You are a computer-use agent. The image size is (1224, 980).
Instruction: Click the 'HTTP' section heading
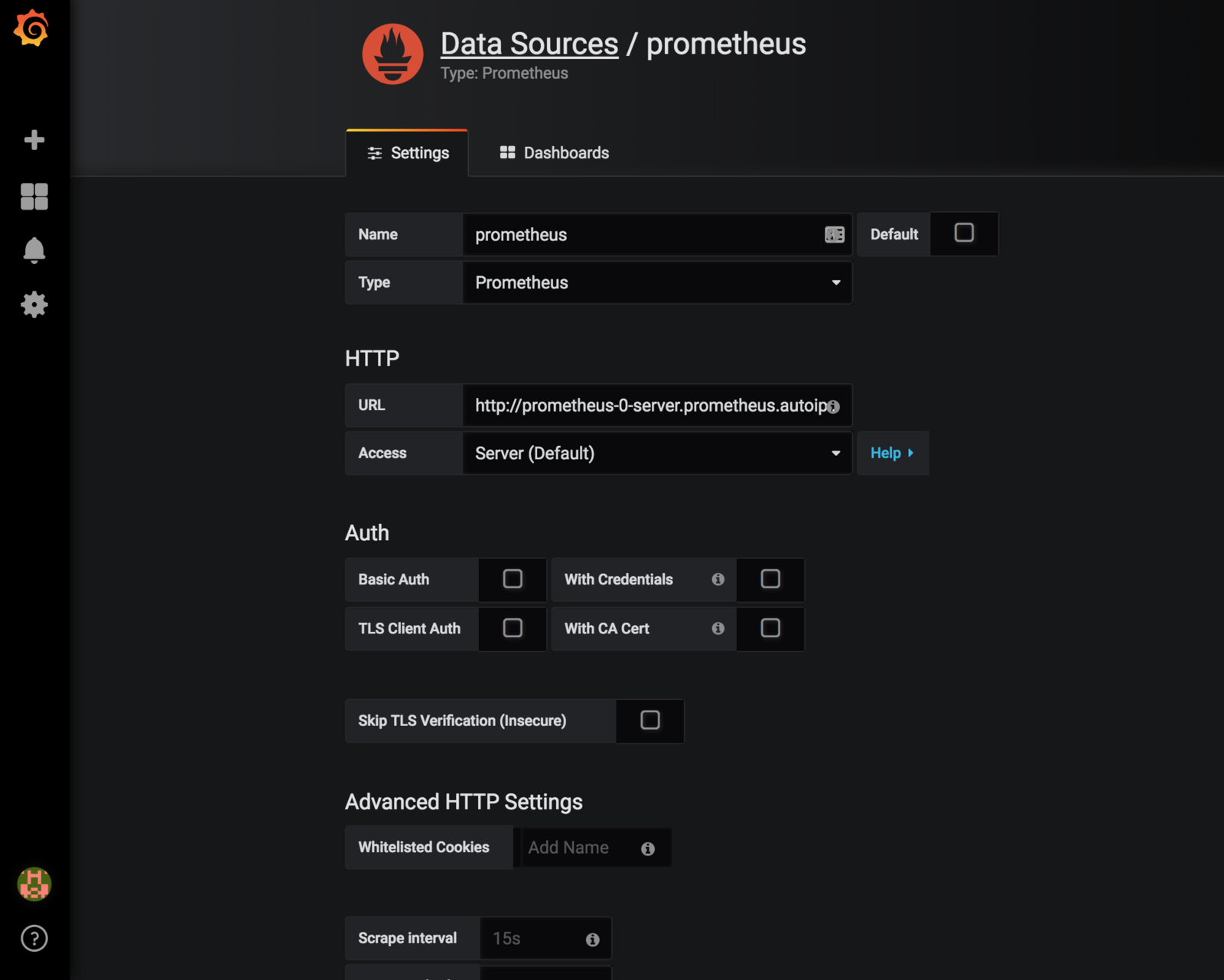372,358
